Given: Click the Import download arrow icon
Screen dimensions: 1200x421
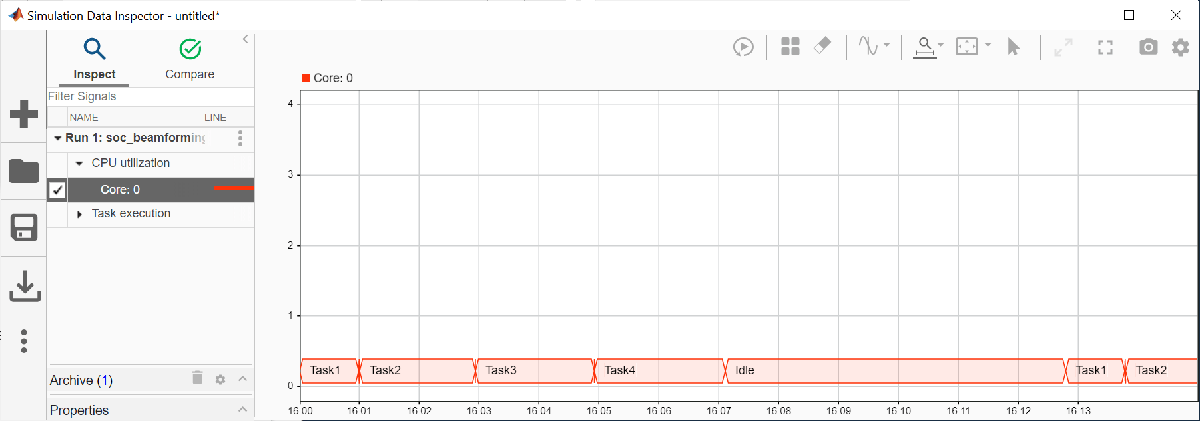Looking at the screenshot, I should coord(23,284).
